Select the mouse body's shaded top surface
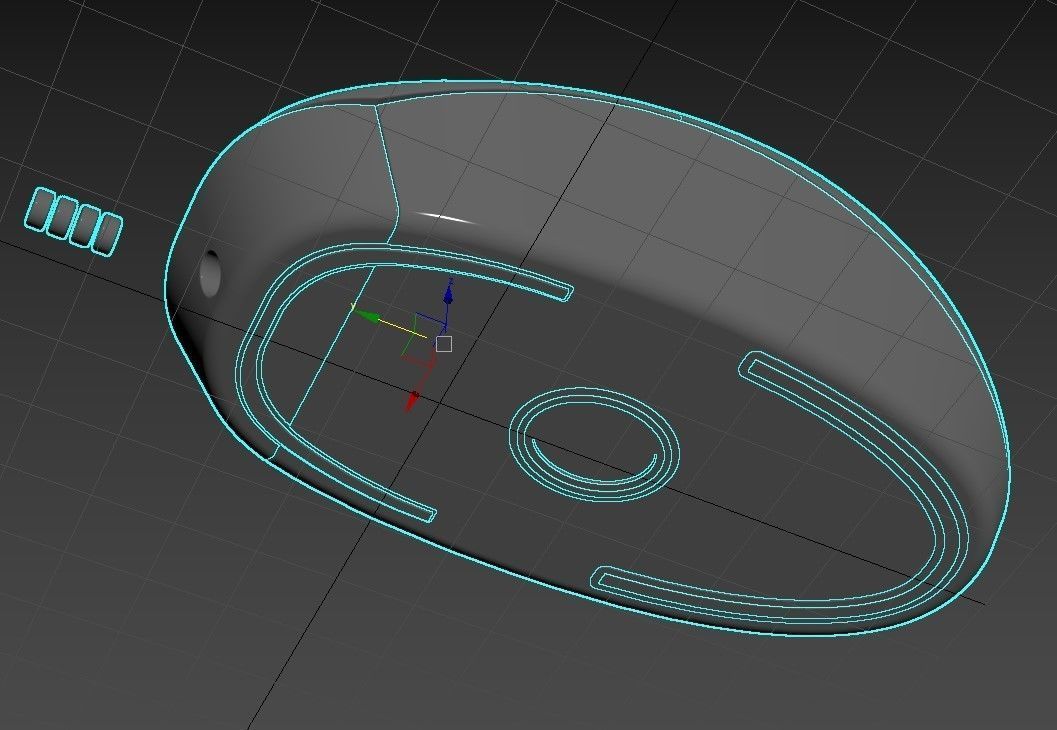The width and height of the screenshot is (1057, 730). [674, 202]
